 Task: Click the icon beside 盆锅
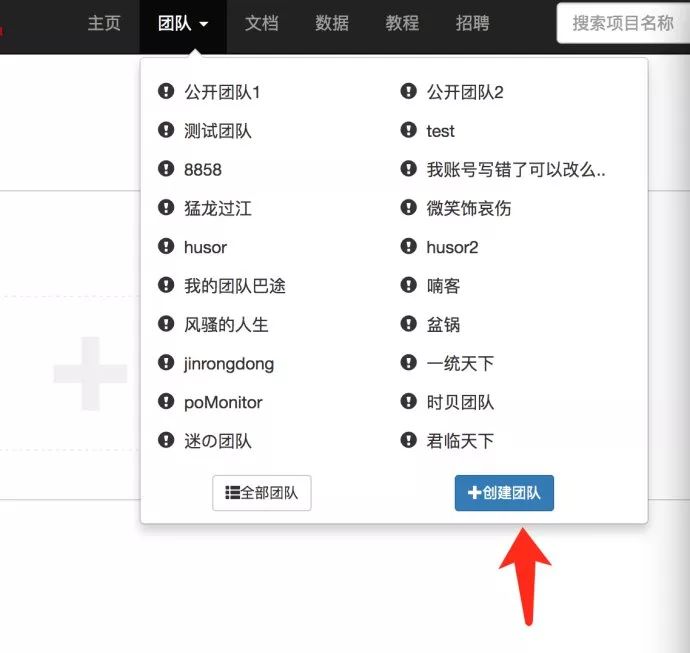pos(408,323)
